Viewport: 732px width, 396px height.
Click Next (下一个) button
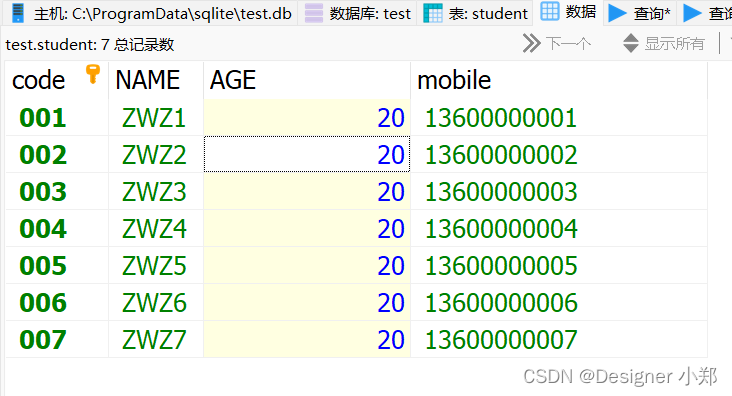tap(556, 43)
